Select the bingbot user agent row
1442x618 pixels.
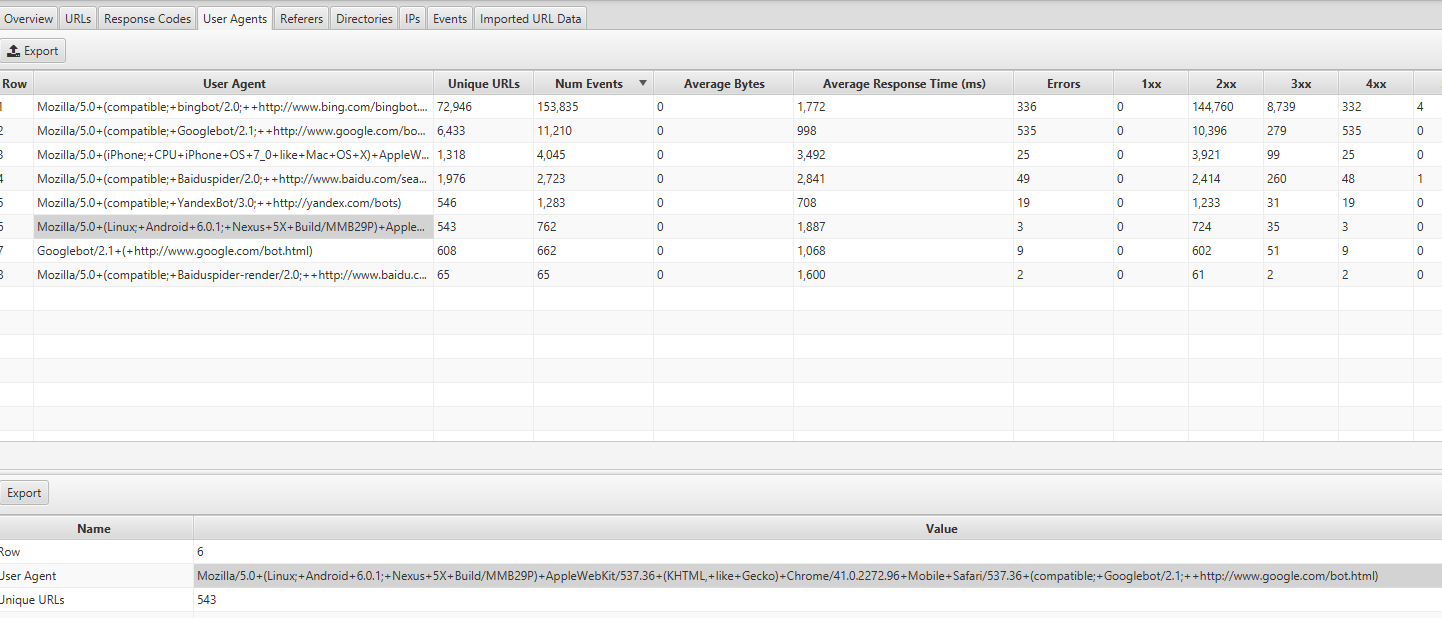(721, 106)
